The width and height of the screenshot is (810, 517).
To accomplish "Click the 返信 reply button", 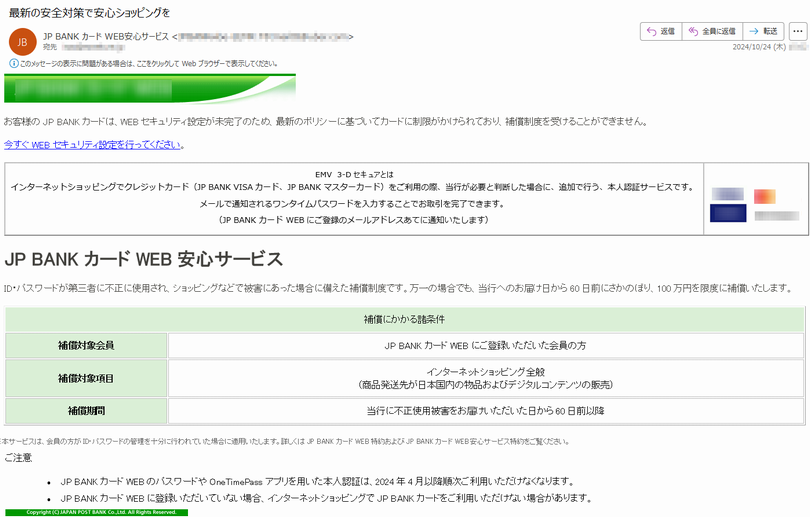I will coord(661,32).
